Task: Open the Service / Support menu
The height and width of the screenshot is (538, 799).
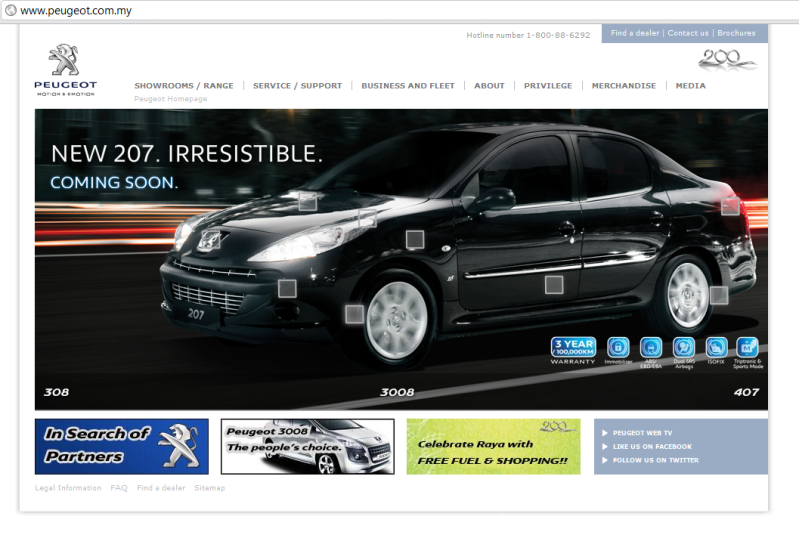Action: pos(297,86)
